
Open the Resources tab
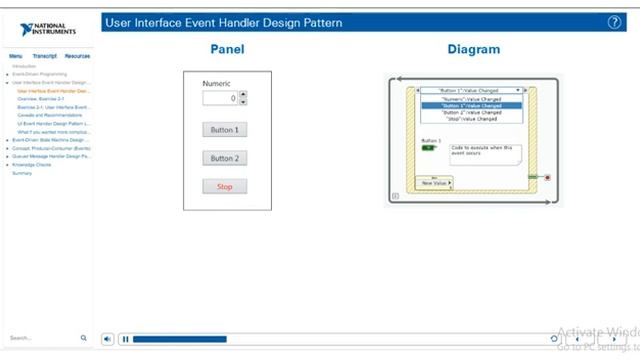pyautogui.click(x=77, y=56)
